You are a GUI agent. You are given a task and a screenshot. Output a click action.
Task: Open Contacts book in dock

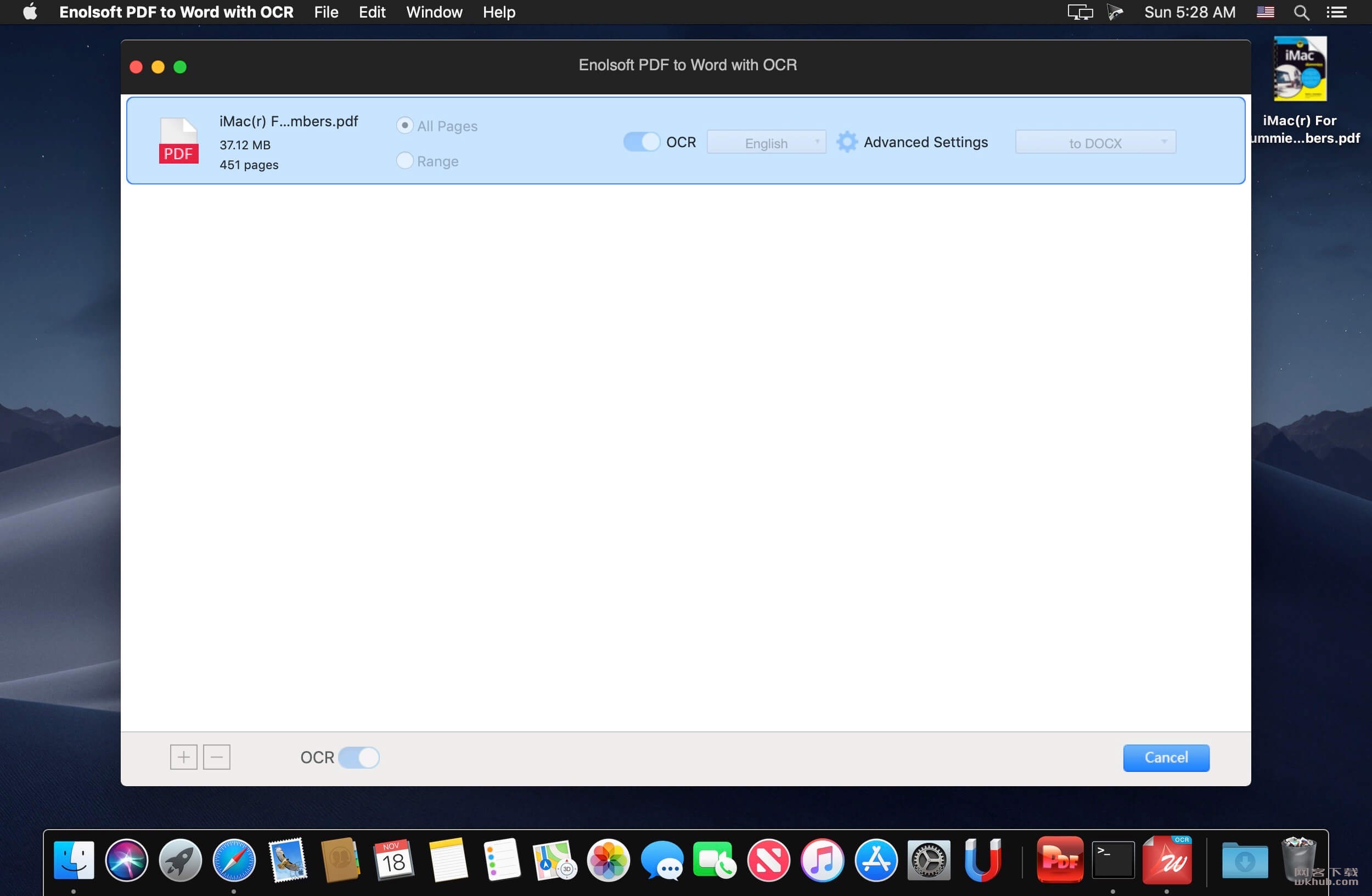(341, 860)
